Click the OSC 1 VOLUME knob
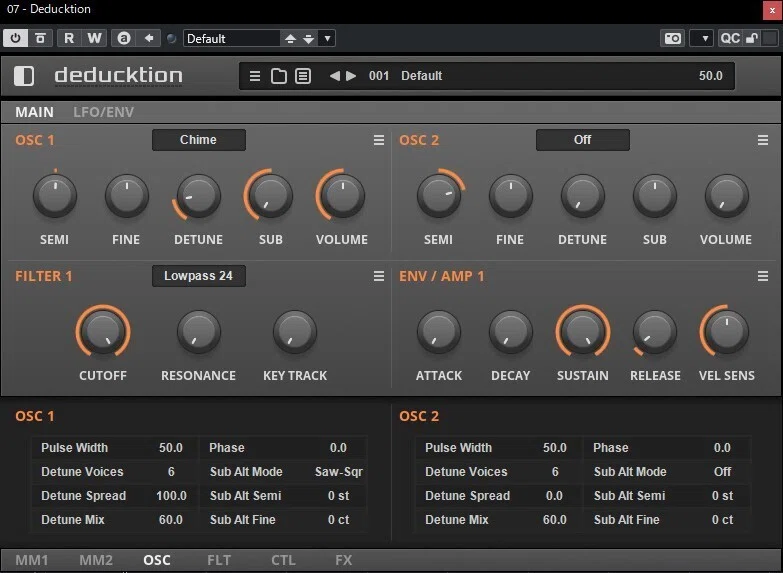The height and width of the screenshot is (573, 783). click(x=342, y=196)
